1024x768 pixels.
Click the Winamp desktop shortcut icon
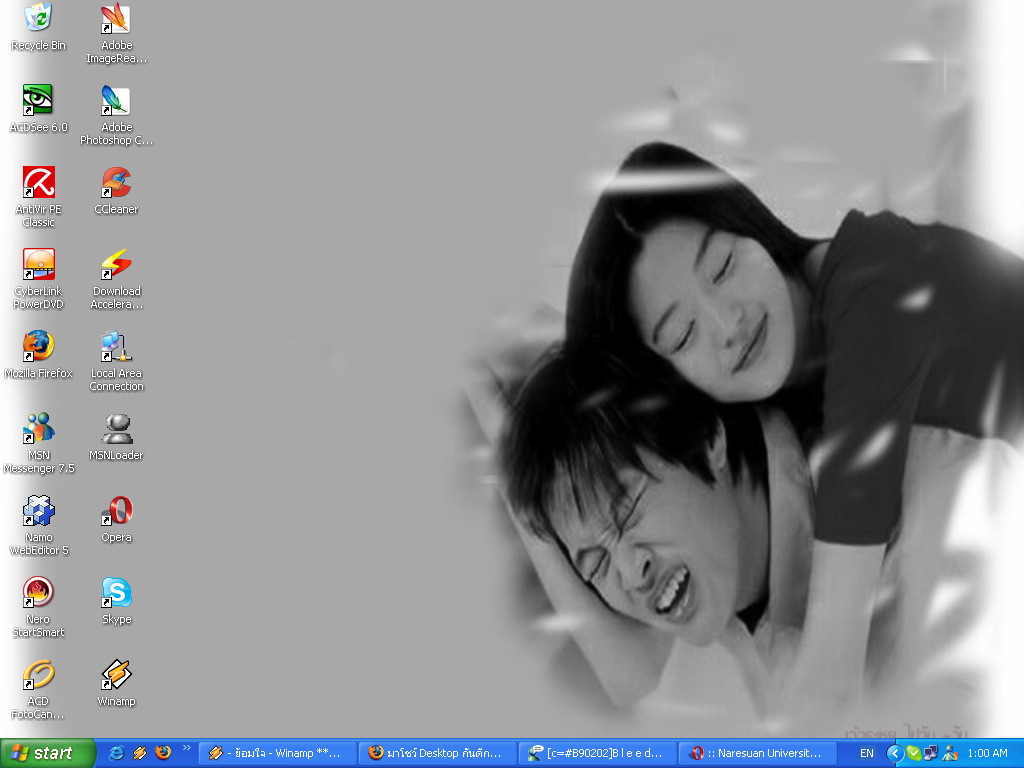[x=116, y=683]
